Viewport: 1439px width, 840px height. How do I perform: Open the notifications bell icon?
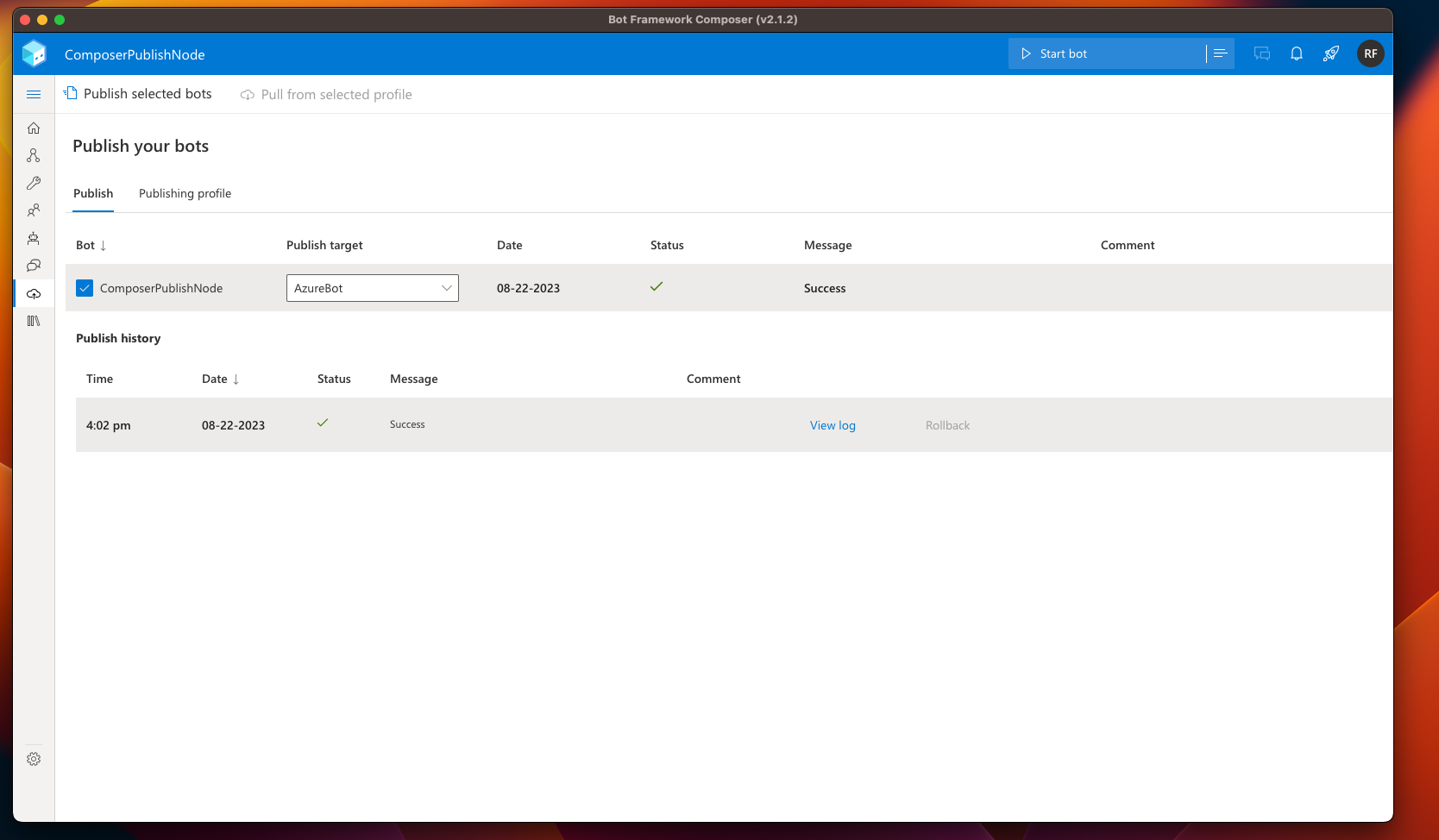1297,53
